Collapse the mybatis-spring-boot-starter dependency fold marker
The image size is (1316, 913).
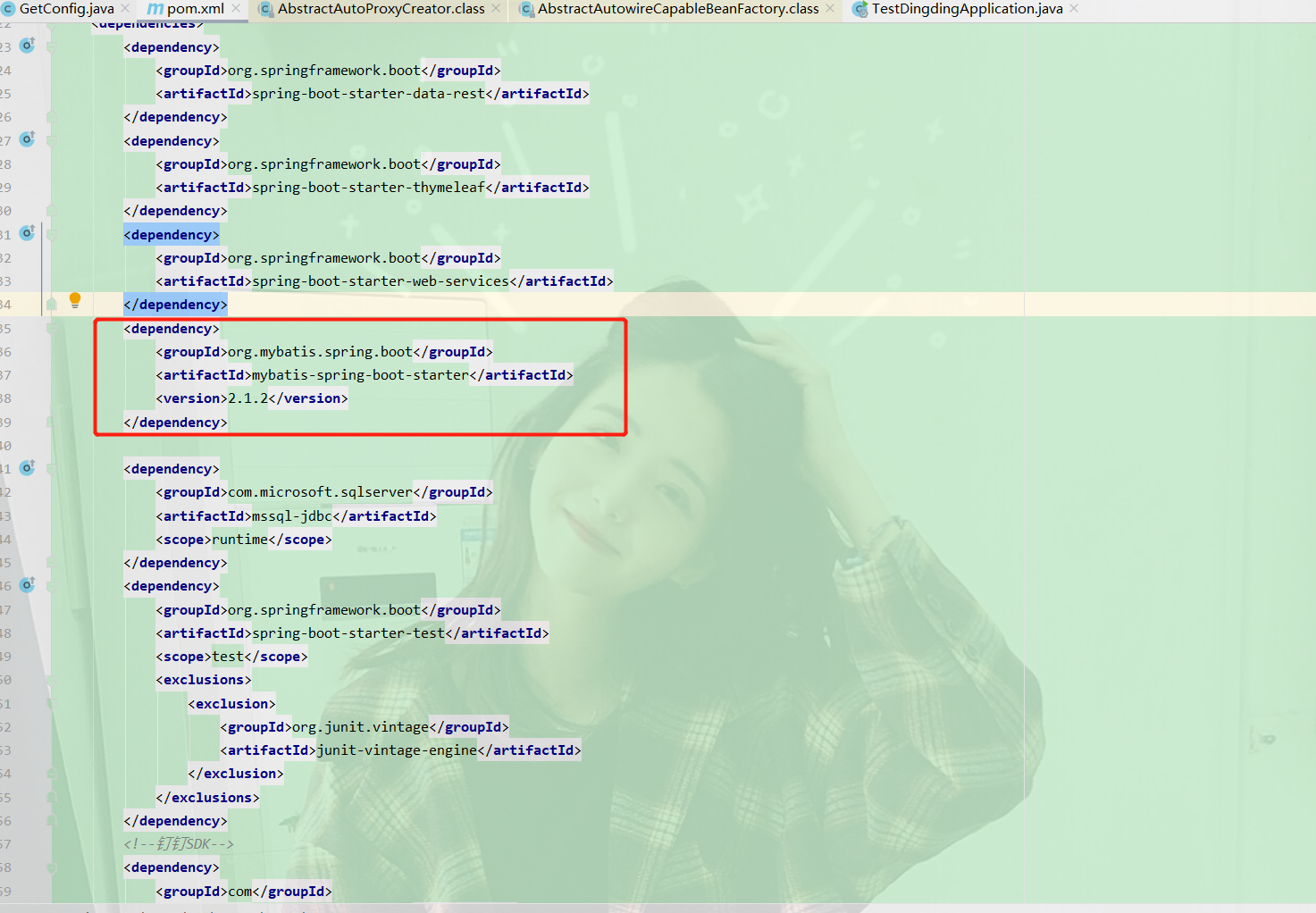pos(51,328)
